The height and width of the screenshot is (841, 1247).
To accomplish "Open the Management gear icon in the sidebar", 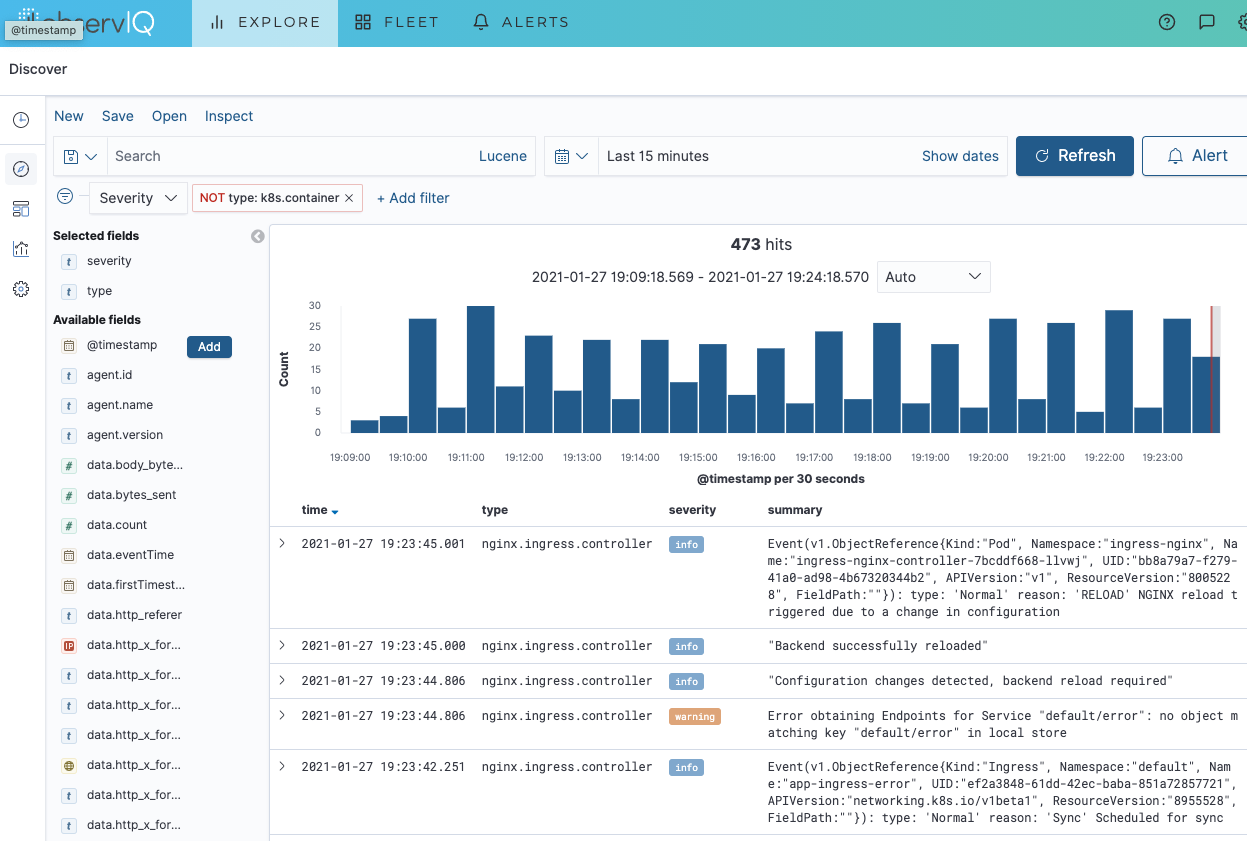I will pos(21,289).
